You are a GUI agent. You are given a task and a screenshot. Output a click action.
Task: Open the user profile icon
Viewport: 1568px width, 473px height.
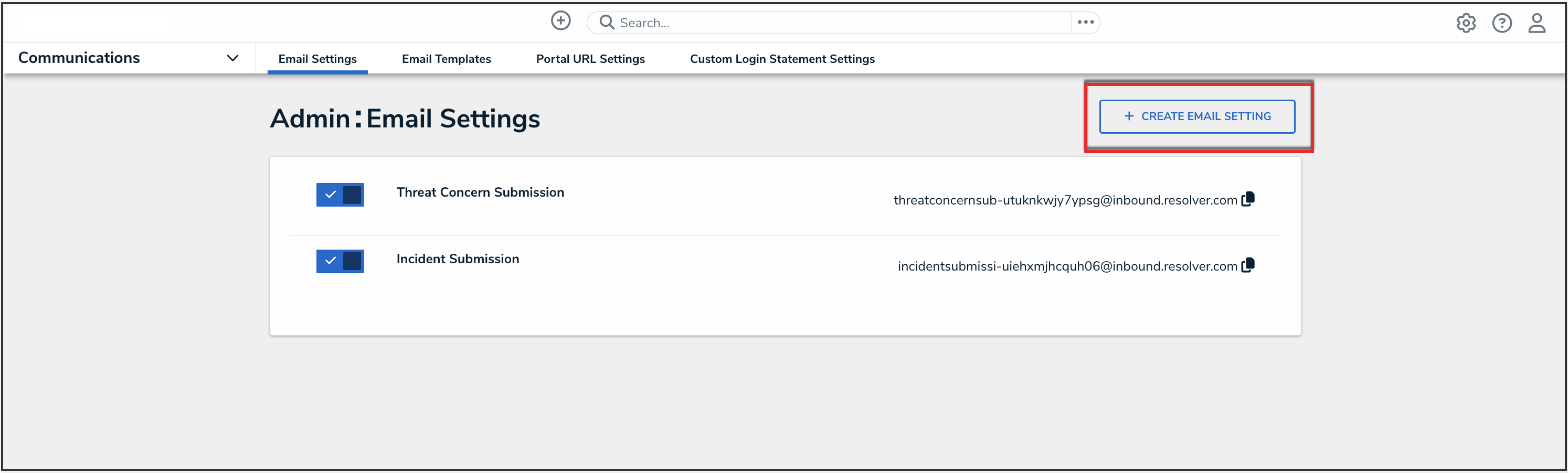click(1537, 23)
